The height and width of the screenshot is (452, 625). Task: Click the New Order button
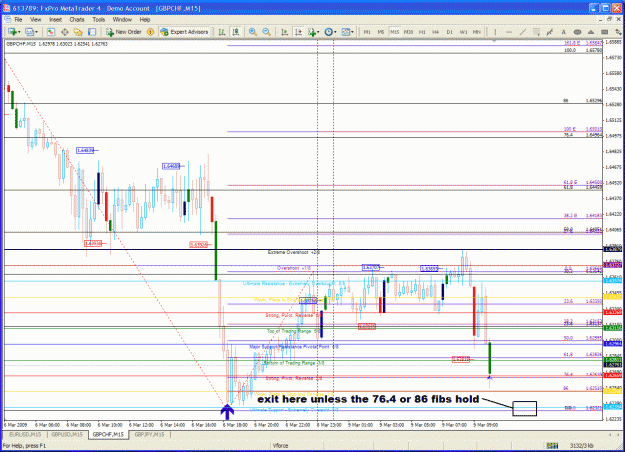(124, 32)
